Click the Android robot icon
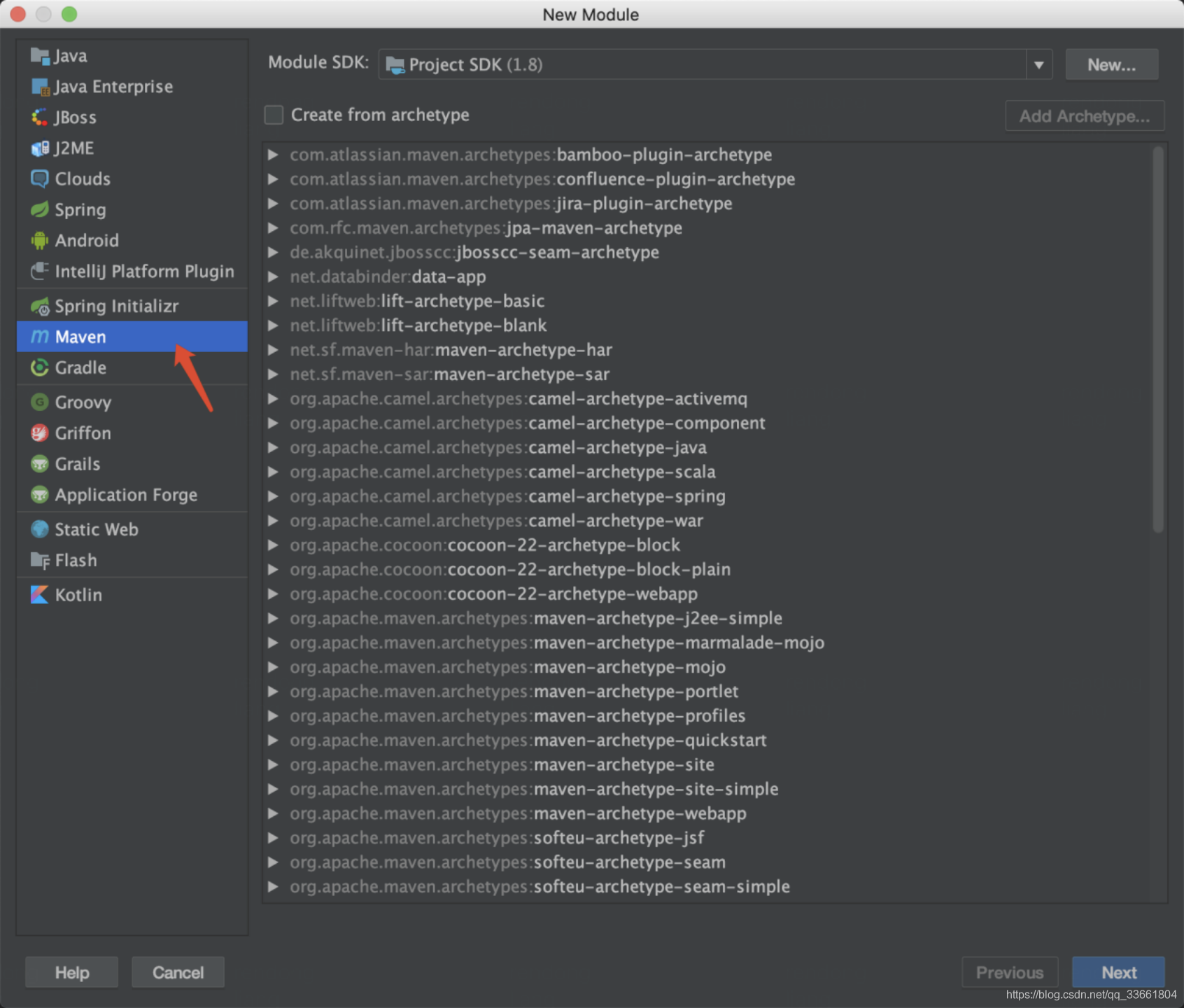 40,241
